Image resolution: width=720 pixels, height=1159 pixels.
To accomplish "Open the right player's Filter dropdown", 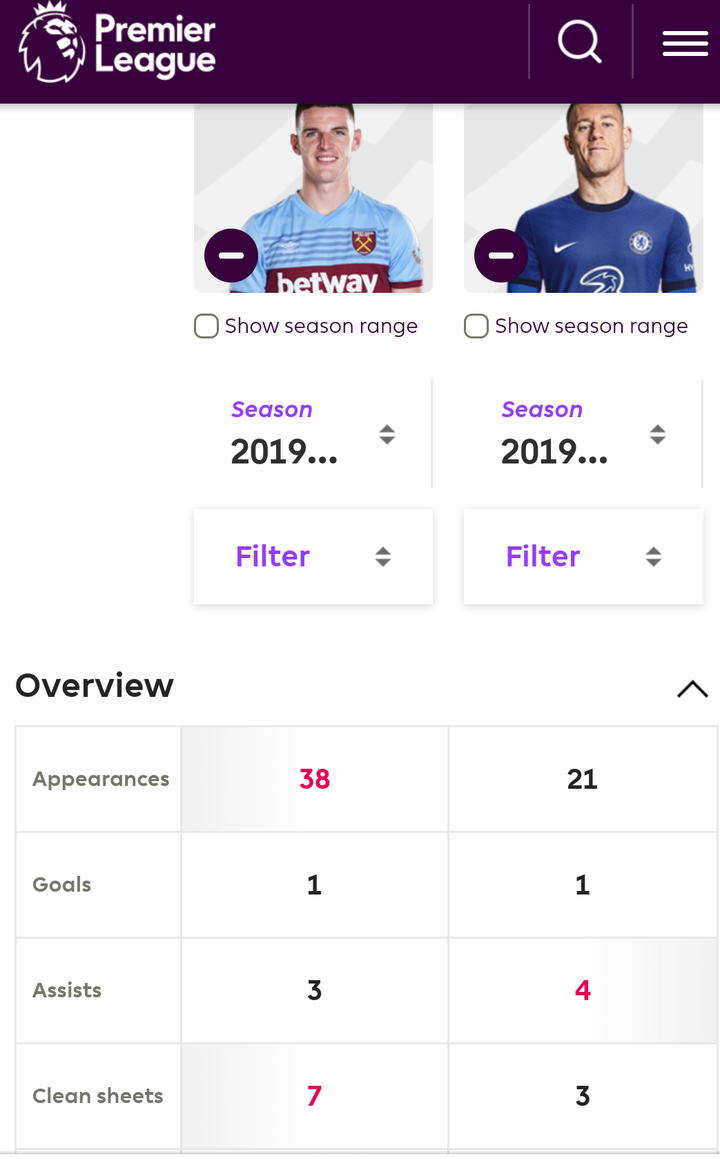I will click(x=582, y=556).
